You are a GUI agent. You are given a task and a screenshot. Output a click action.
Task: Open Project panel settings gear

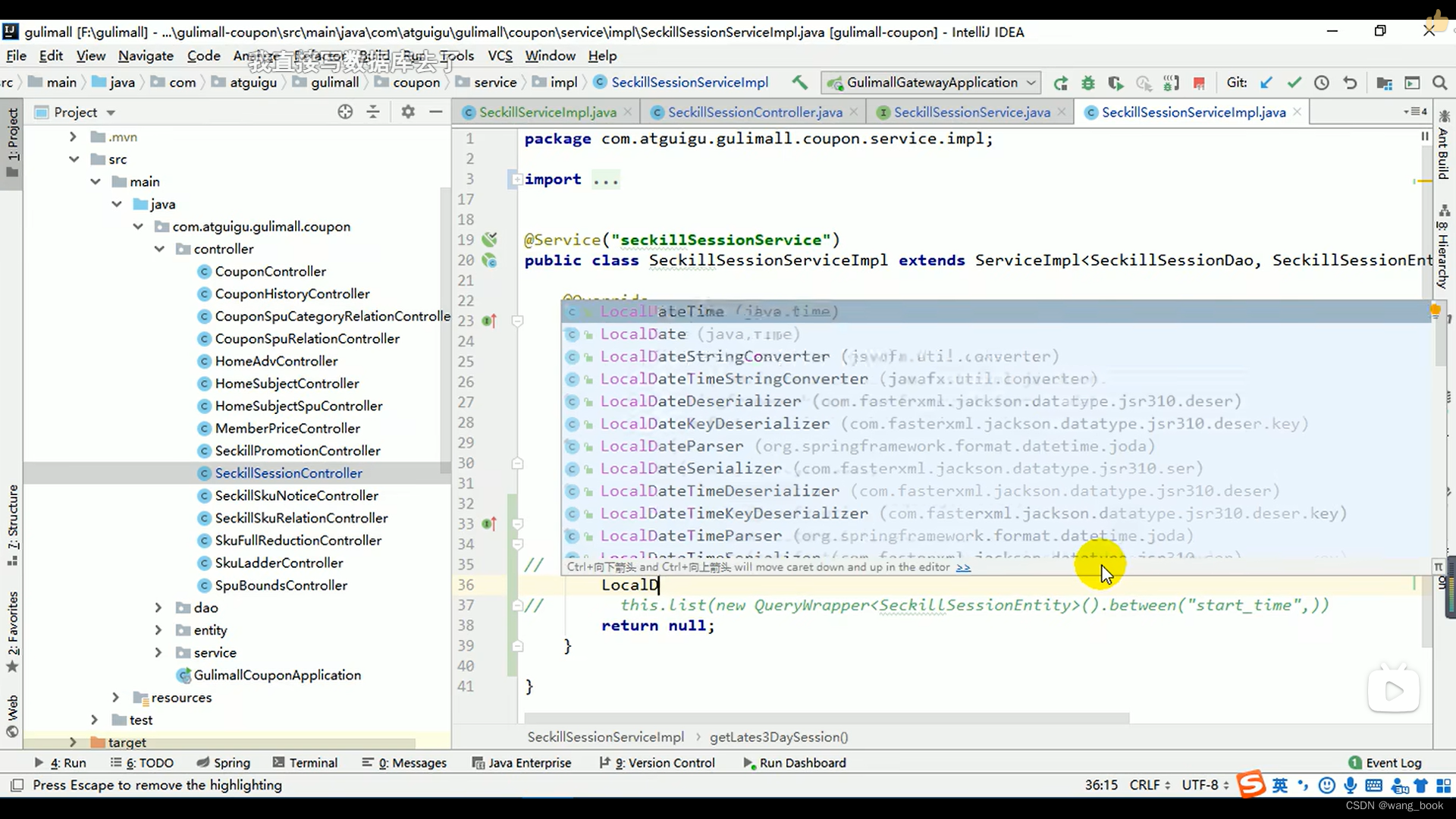[408, 112]
